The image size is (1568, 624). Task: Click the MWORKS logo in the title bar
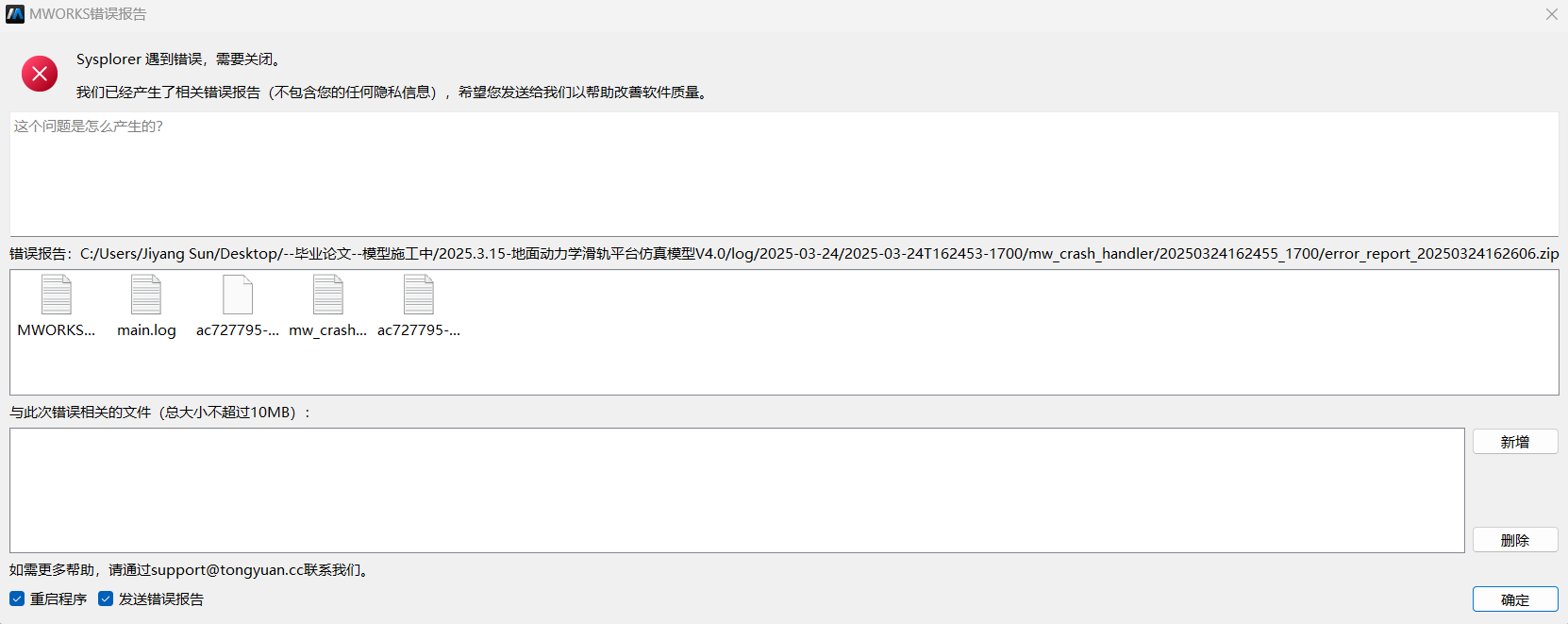coord(15,14)
